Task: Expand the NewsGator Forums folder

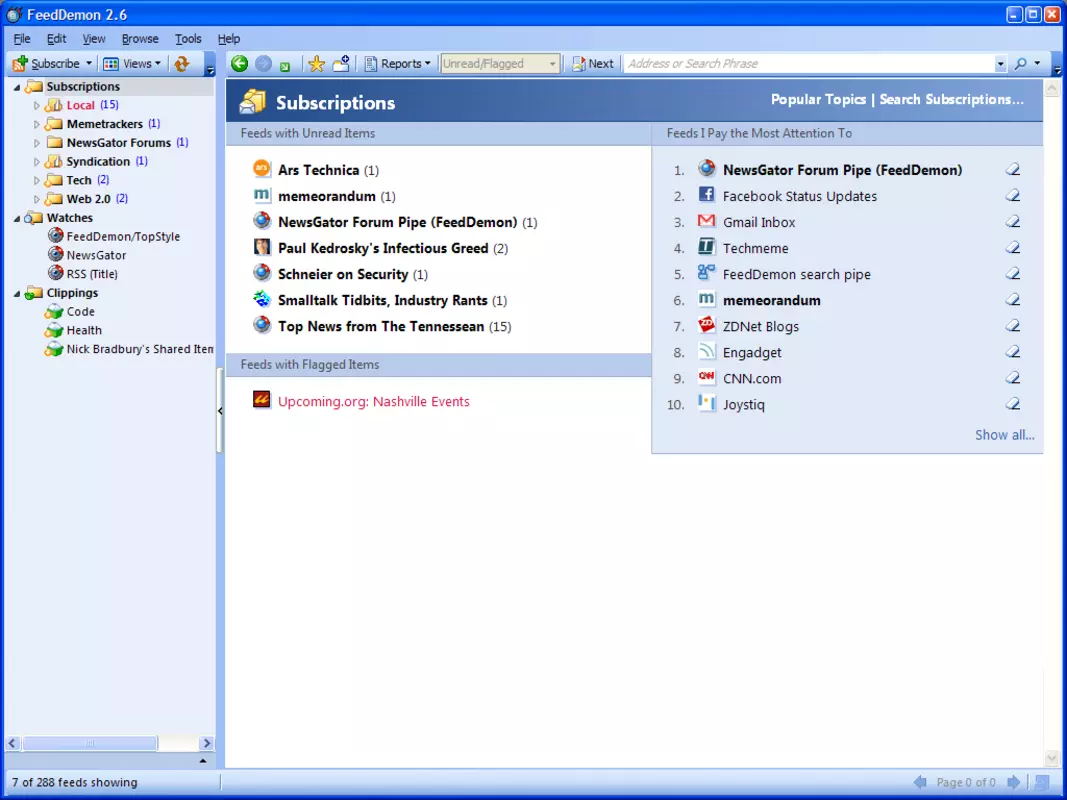Action: coord(37,143)
